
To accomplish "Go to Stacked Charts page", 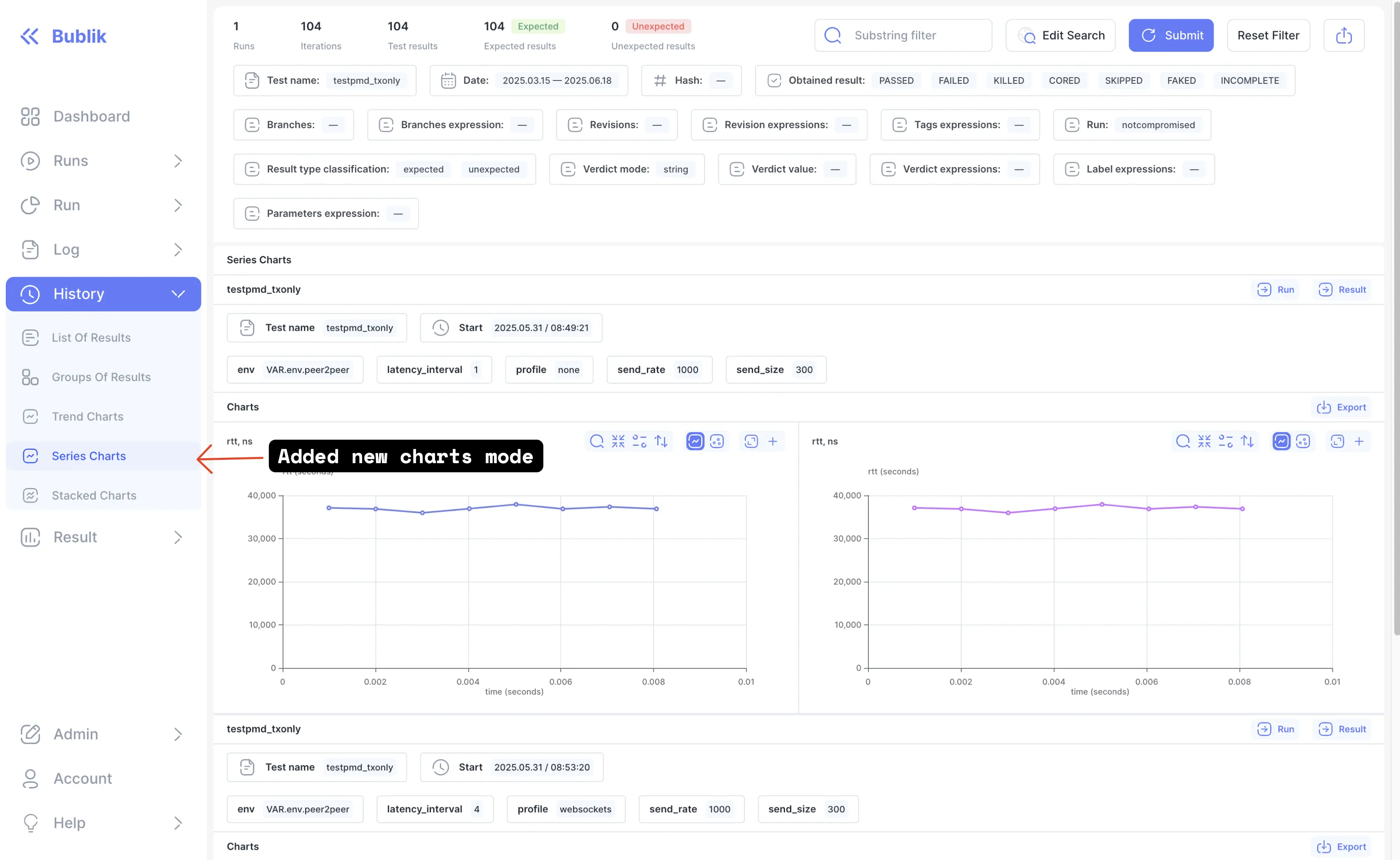I will [94, 495].
